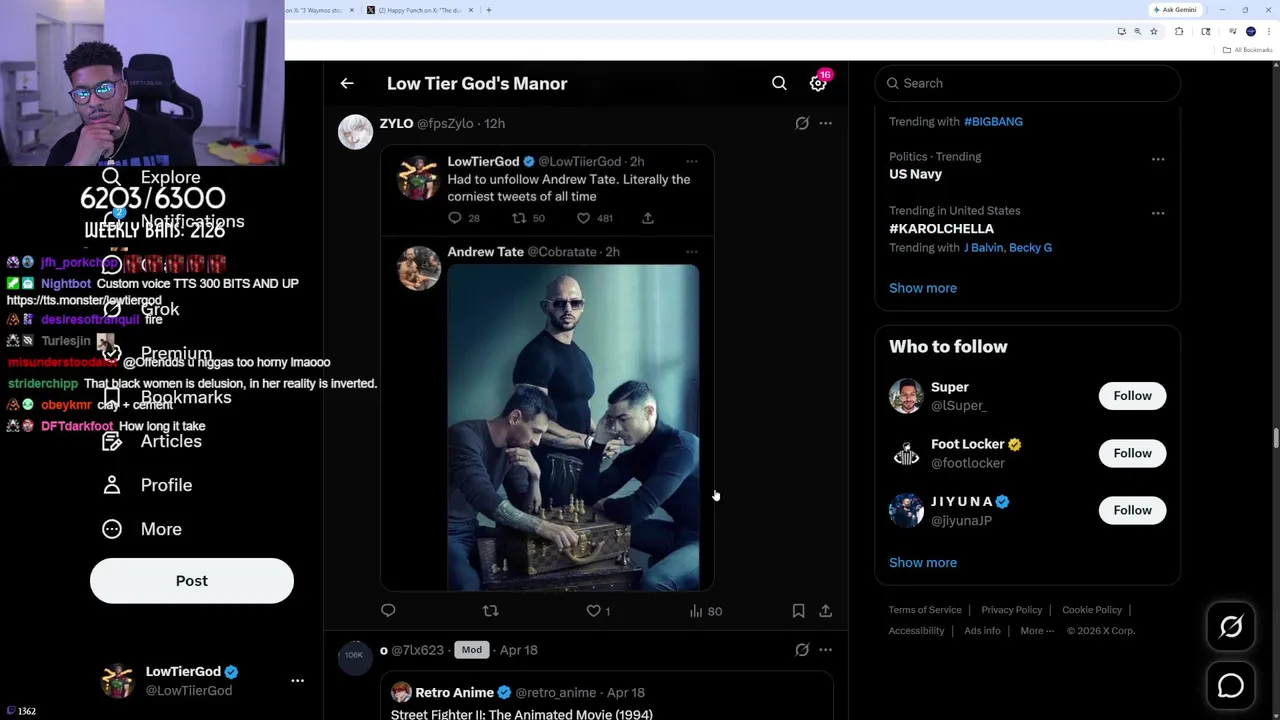Bookmark ZYLO's post
Screen dimensions: 1280x720
798,611
